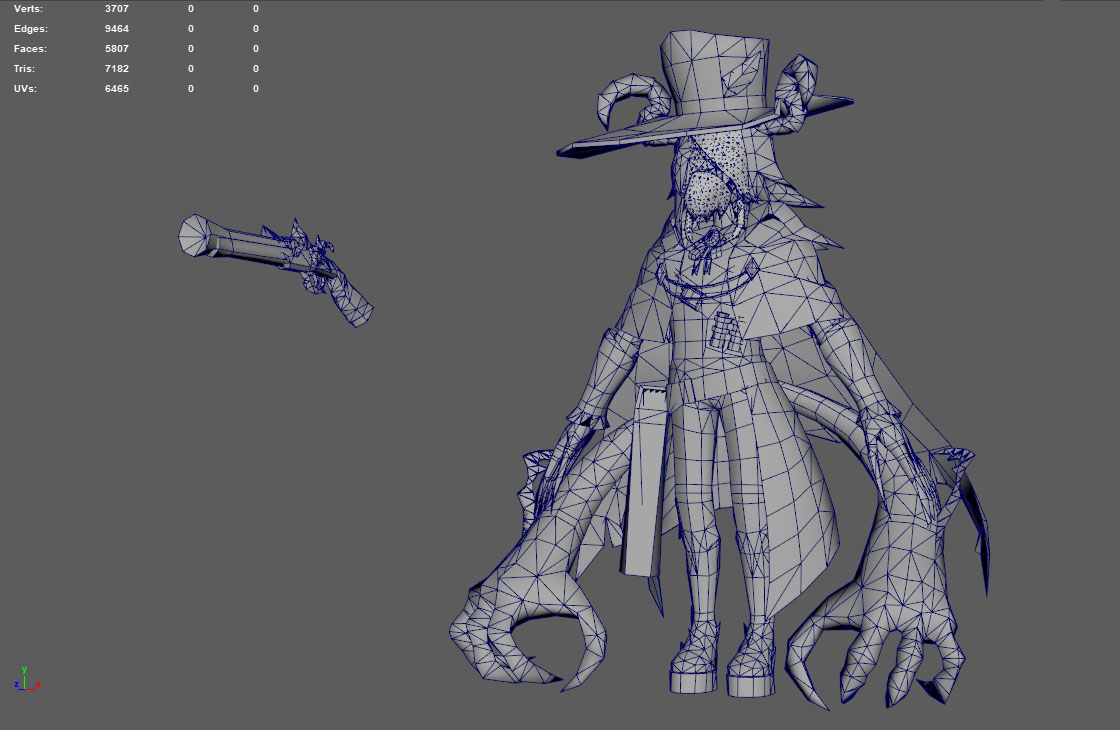Click the UV count value 6465

pos(116,89)
